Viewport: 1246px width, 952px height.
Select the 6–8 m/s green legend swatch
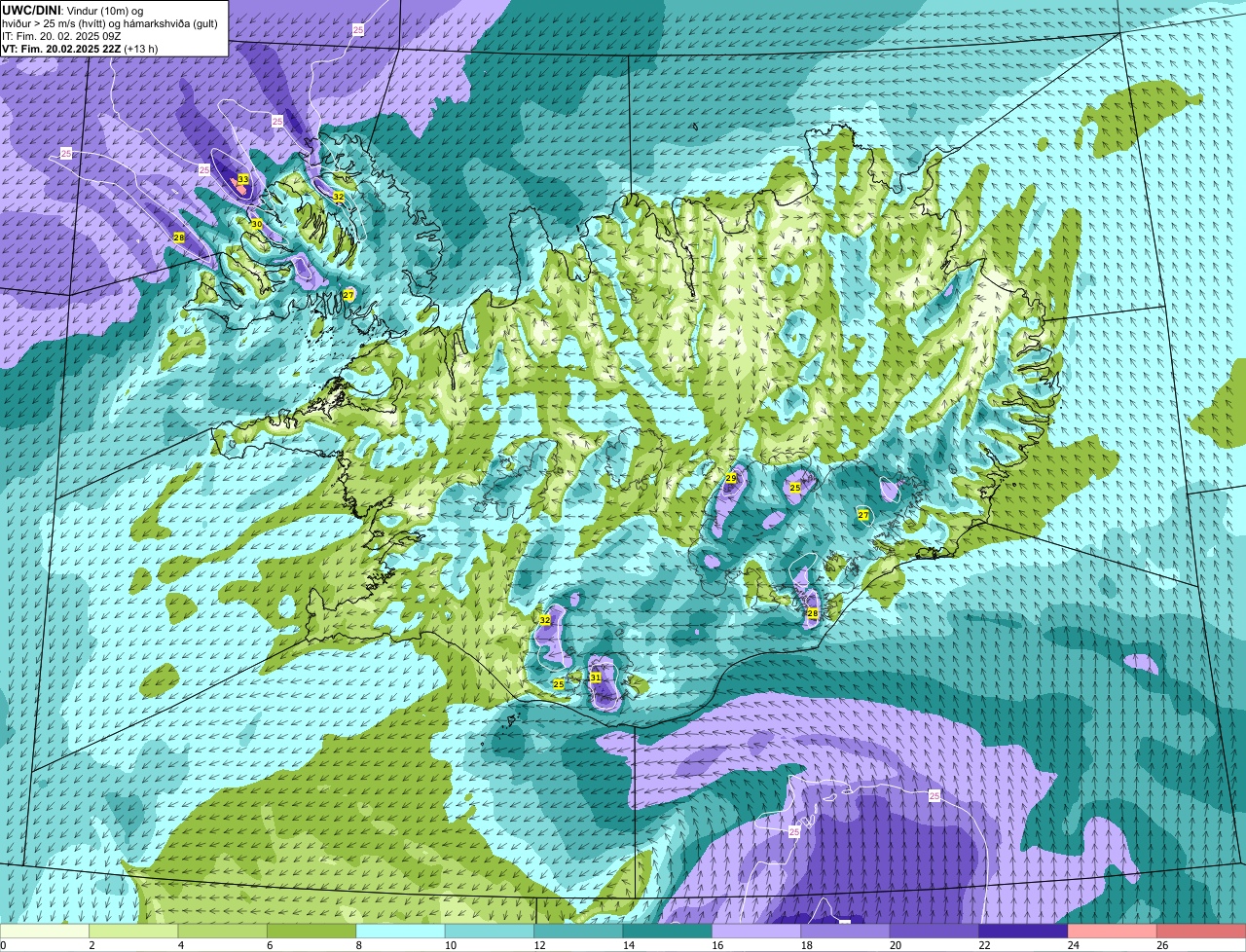(x=311, y=931)
